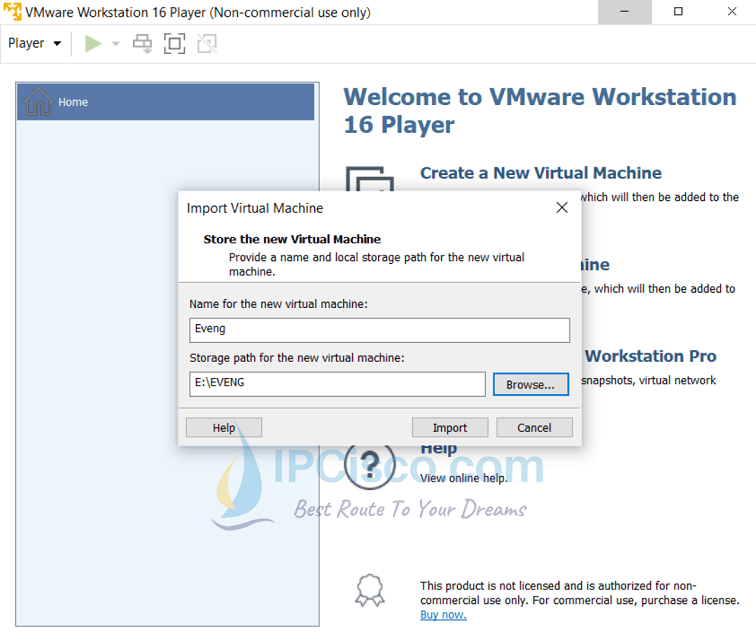
Task: Click the VMware logo in title bar
Action: (12, 12)
